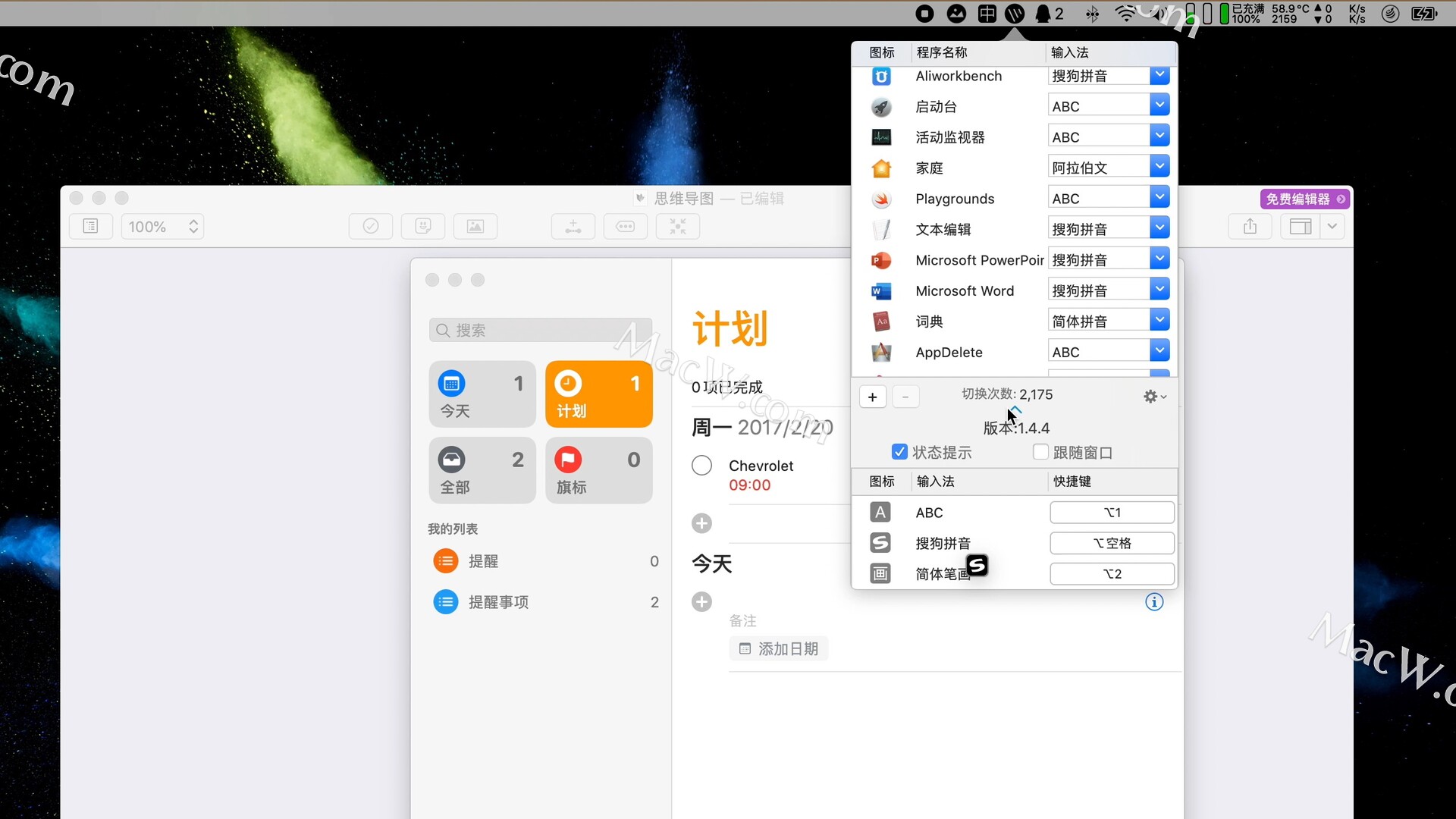Click the Chevrolet reminder title
The height and width of the screenshot is (819, 1456).
[x=761, y=466]
